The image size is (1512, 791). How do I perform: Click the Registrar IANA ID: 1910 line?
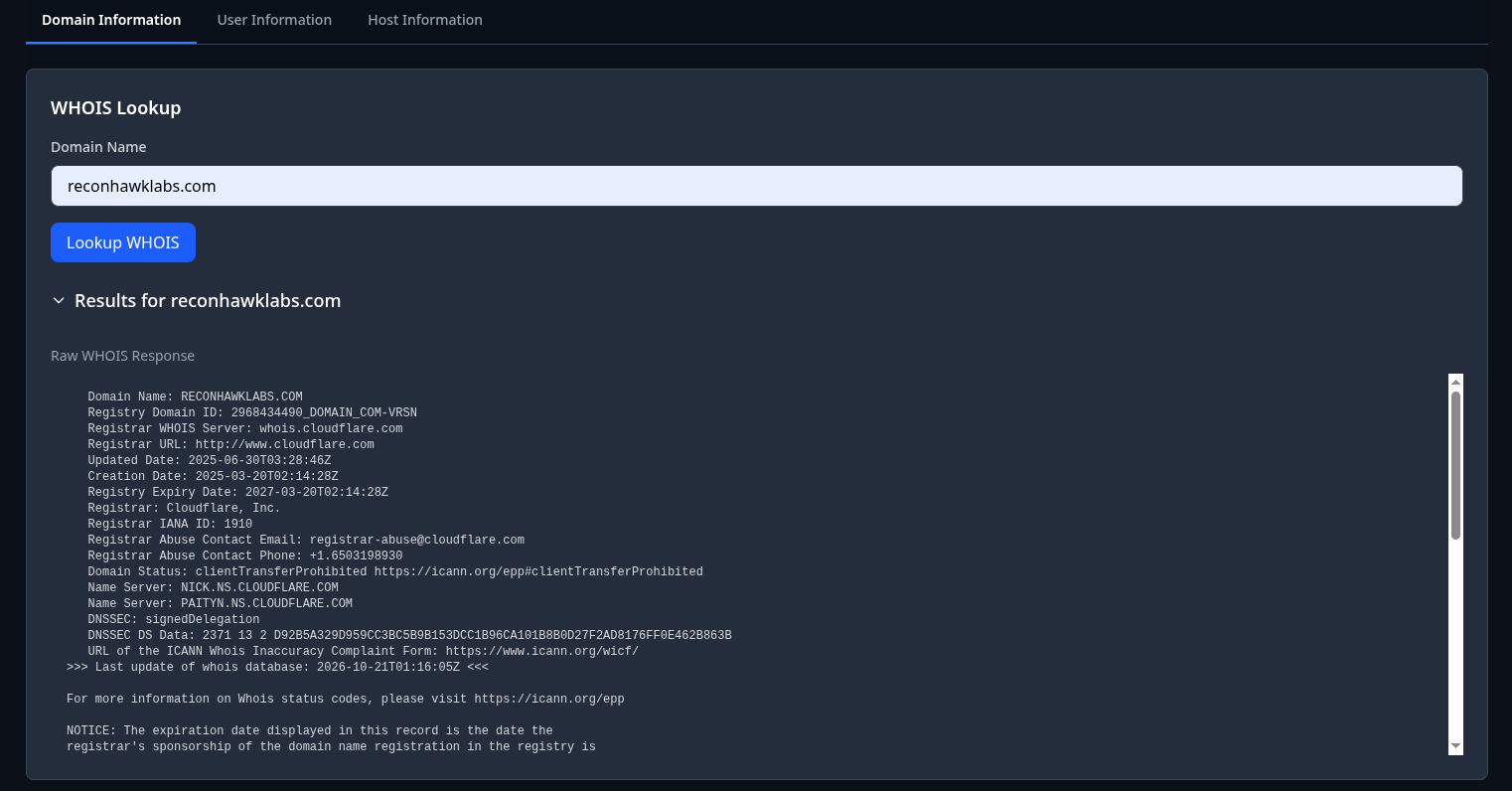170,524
